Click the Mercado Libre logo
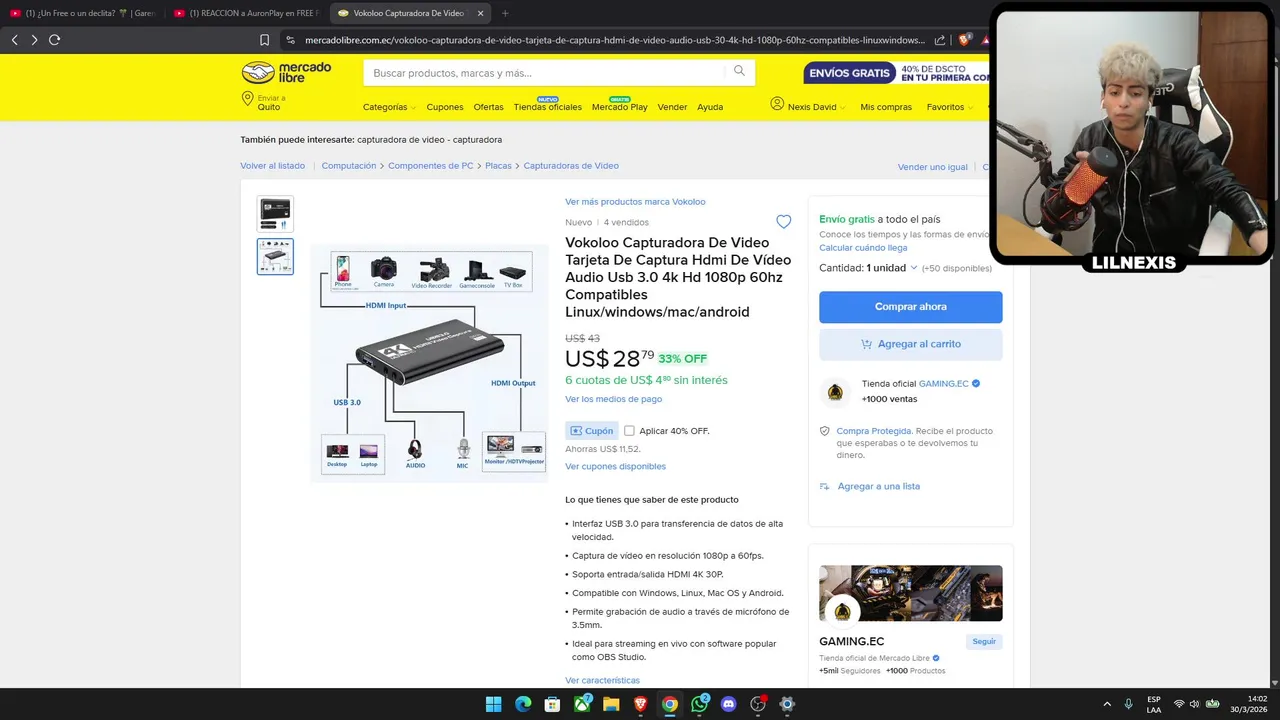The height and width of the screenshot is (720, 1280). click(x=286, y=72)
